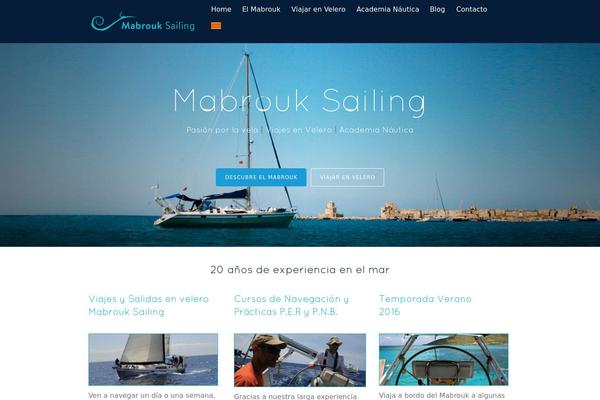600x400 pixels.
Task: Visit the Blog page
Action: pos(437,9)
